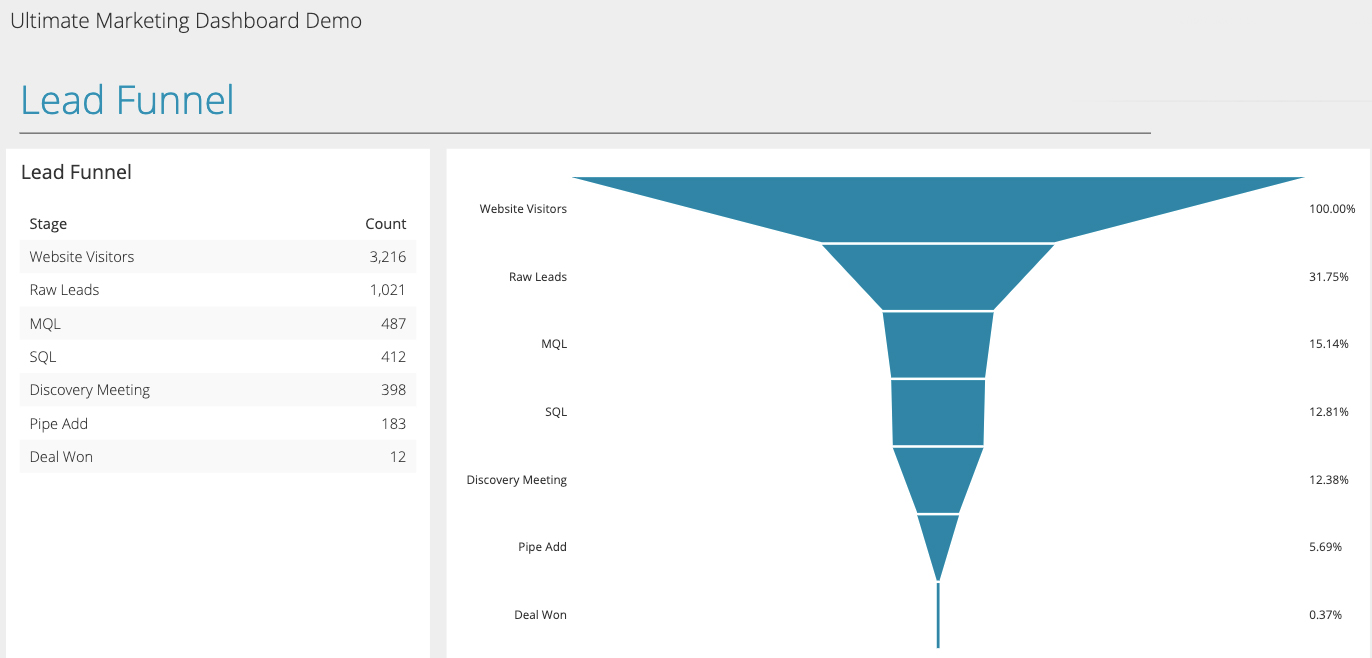Click the Website Visitors funnel segment
The image size is (1372, 658).
click(x=938, y=209)
